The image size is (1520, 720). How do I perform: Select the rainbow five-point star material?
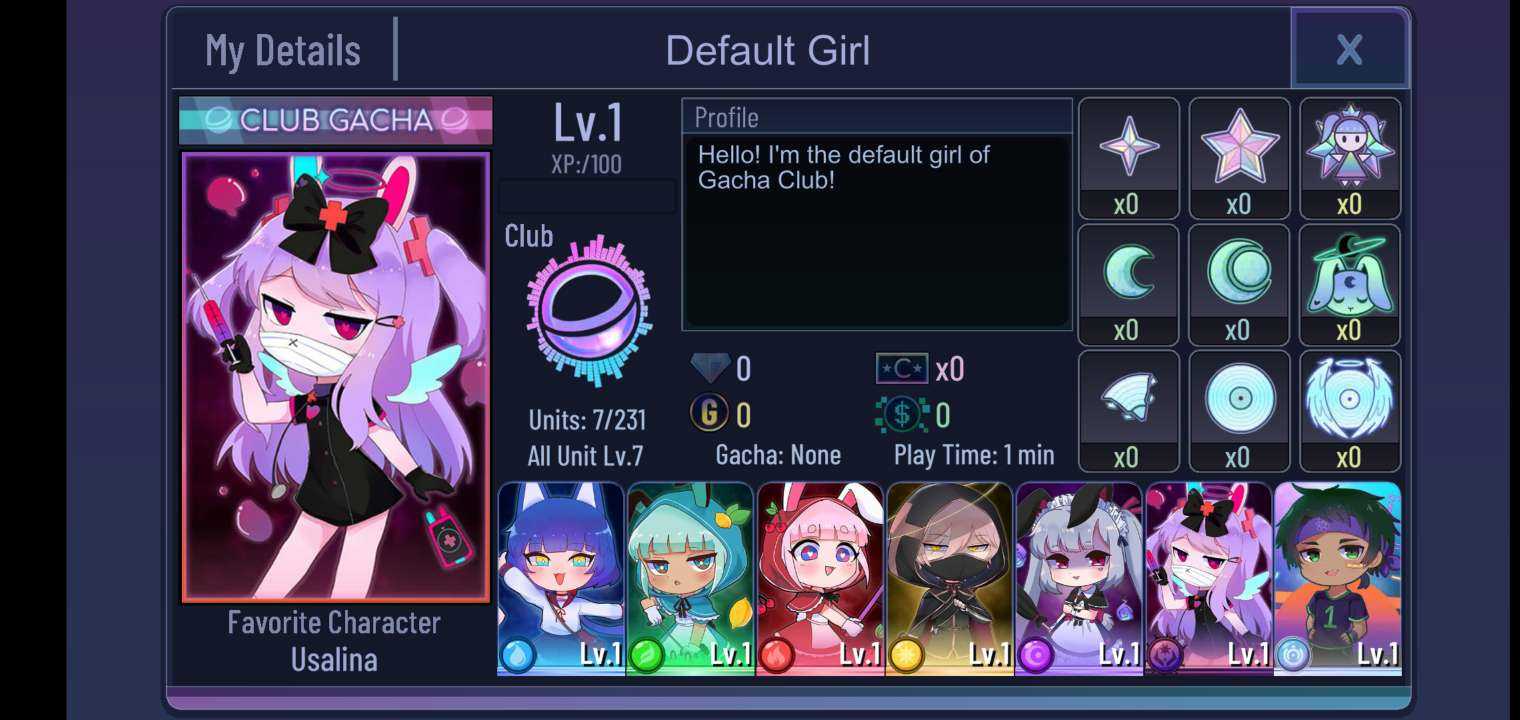coord(1239,146)
